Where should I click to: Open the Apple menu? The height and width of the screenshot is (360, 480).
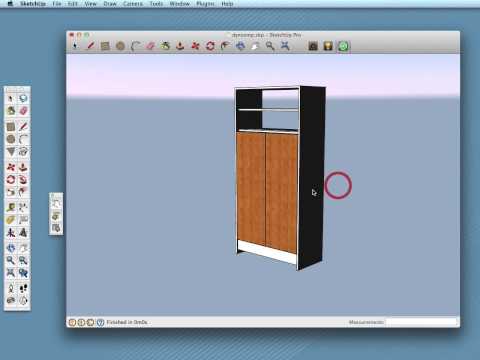pos(10,4)
